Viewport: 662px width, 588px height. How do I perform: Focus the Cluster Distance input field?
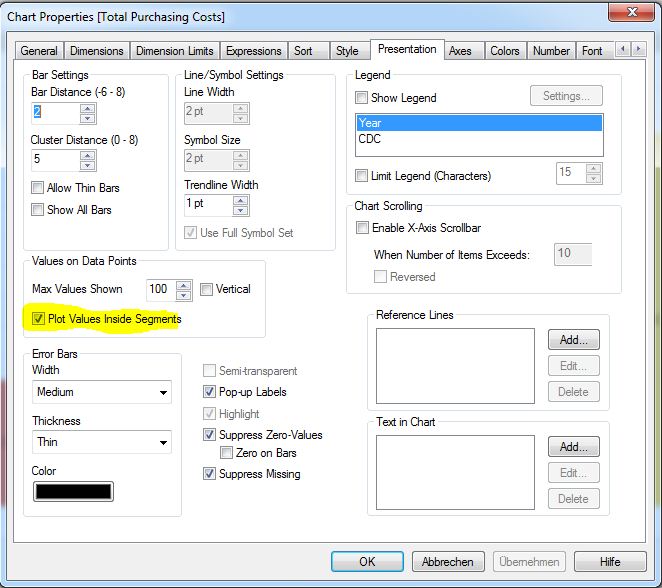click(x=56, y=160)
